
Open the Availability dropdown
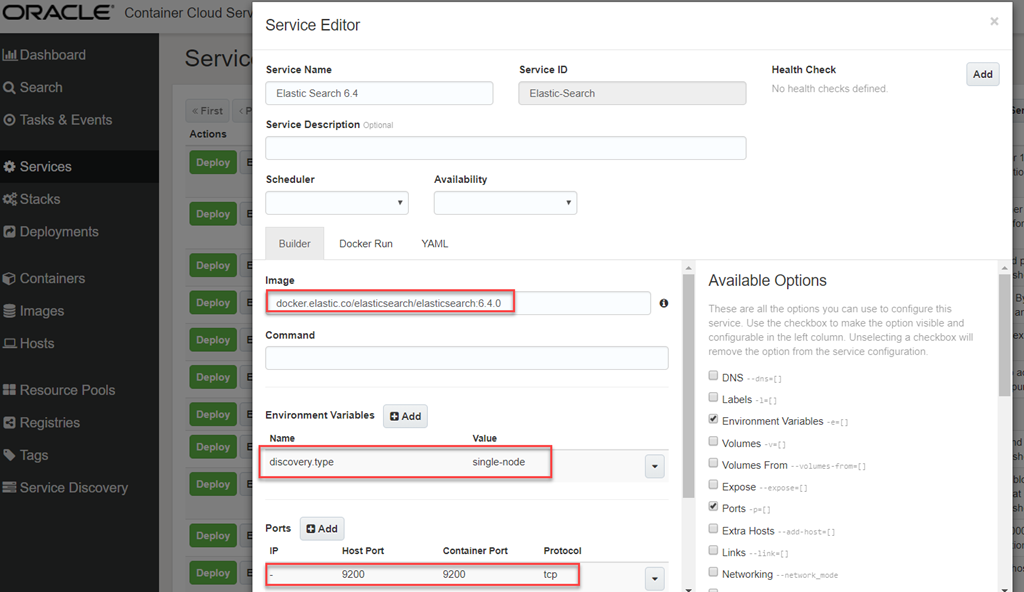(505, 202)
